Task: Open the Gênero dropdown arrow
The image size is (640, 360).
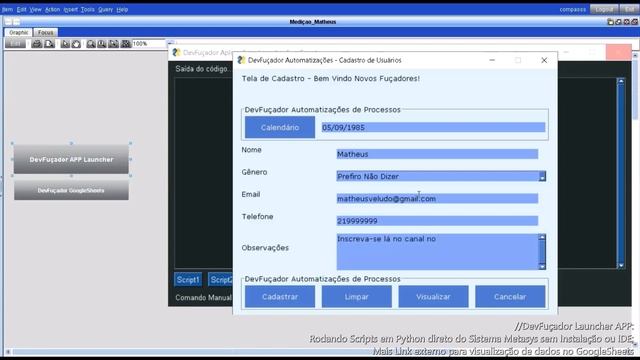Action: point(542,176)
